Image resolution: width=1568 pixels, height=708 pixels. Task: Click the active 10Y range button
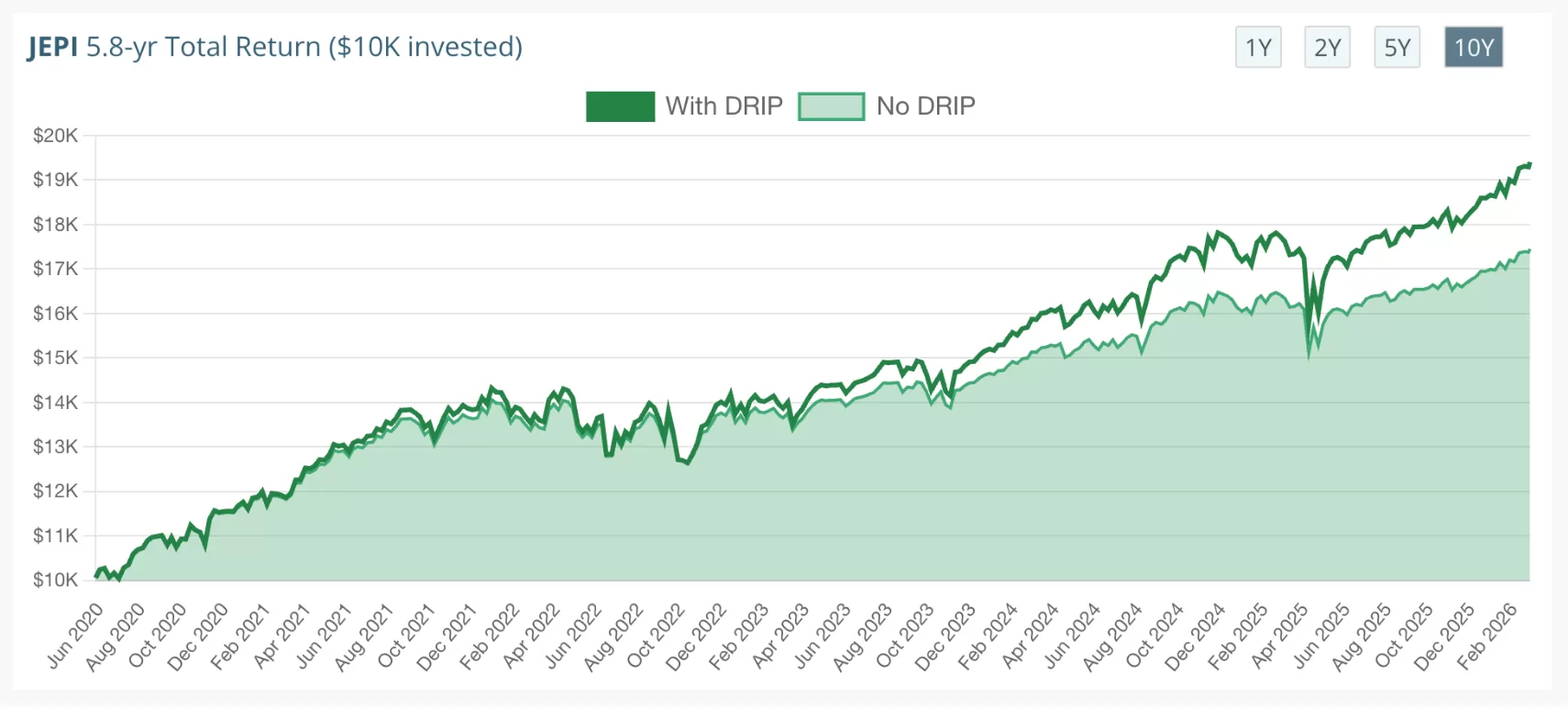coord(1473,48)
